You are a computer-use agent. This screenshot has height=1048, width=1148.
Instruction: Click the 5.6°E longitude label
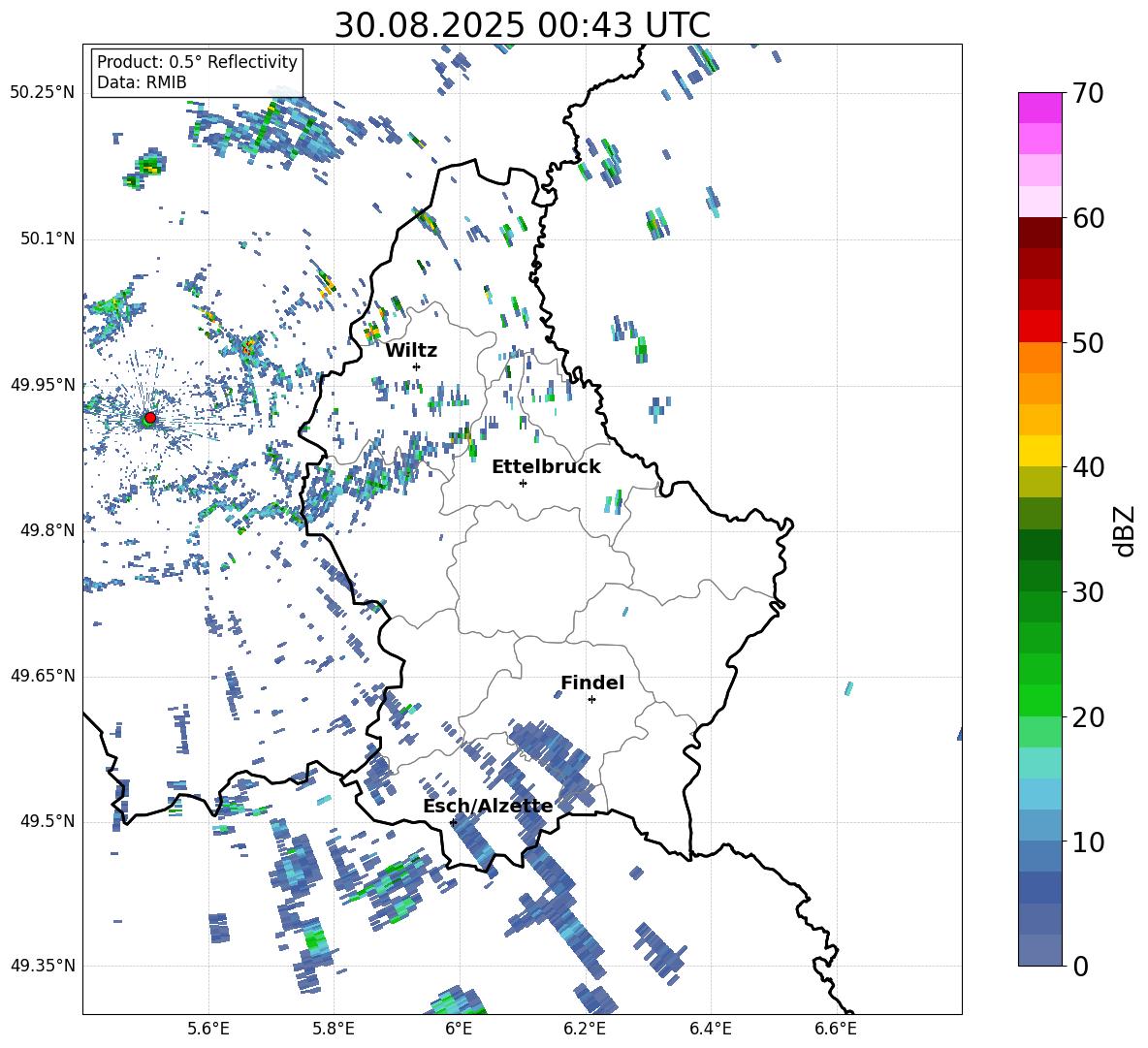tap(207, 1029)
